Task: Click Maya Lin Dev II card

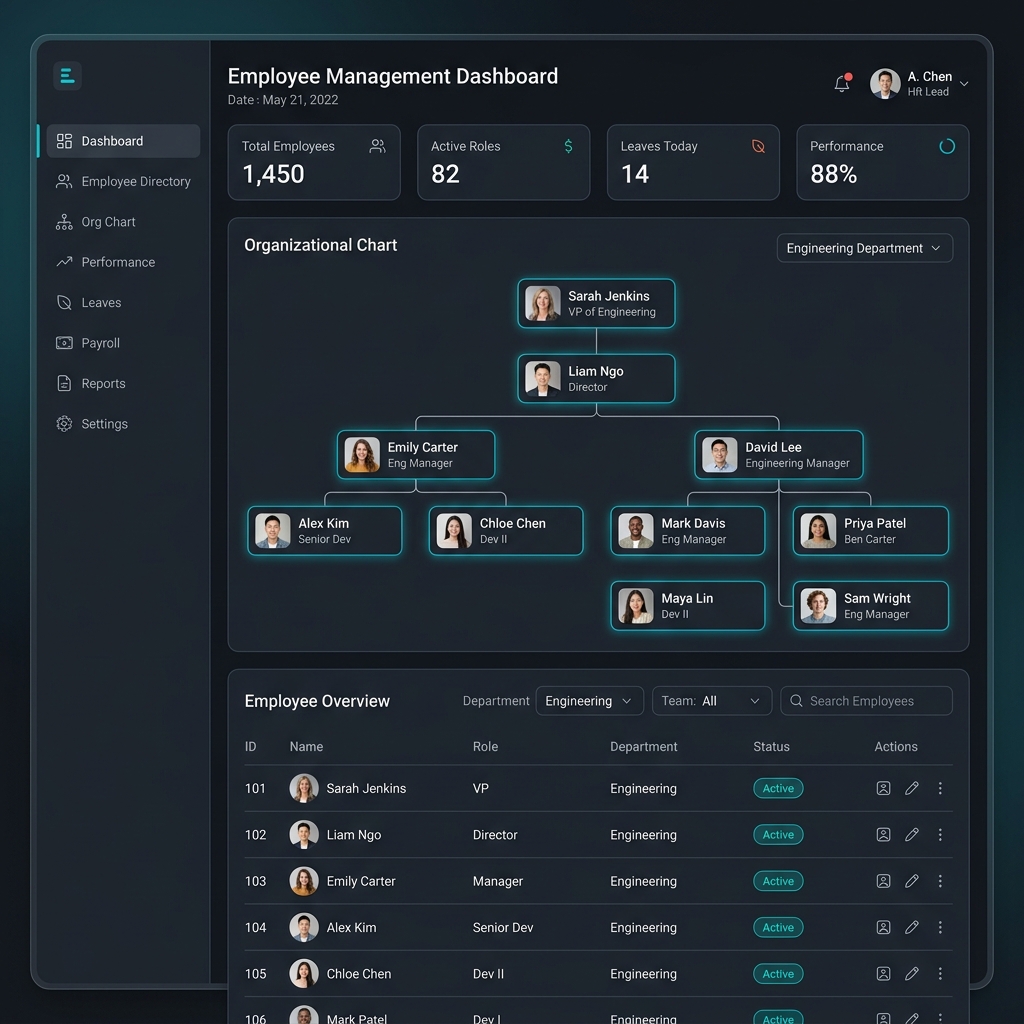Action: click(x=688, y=606)
